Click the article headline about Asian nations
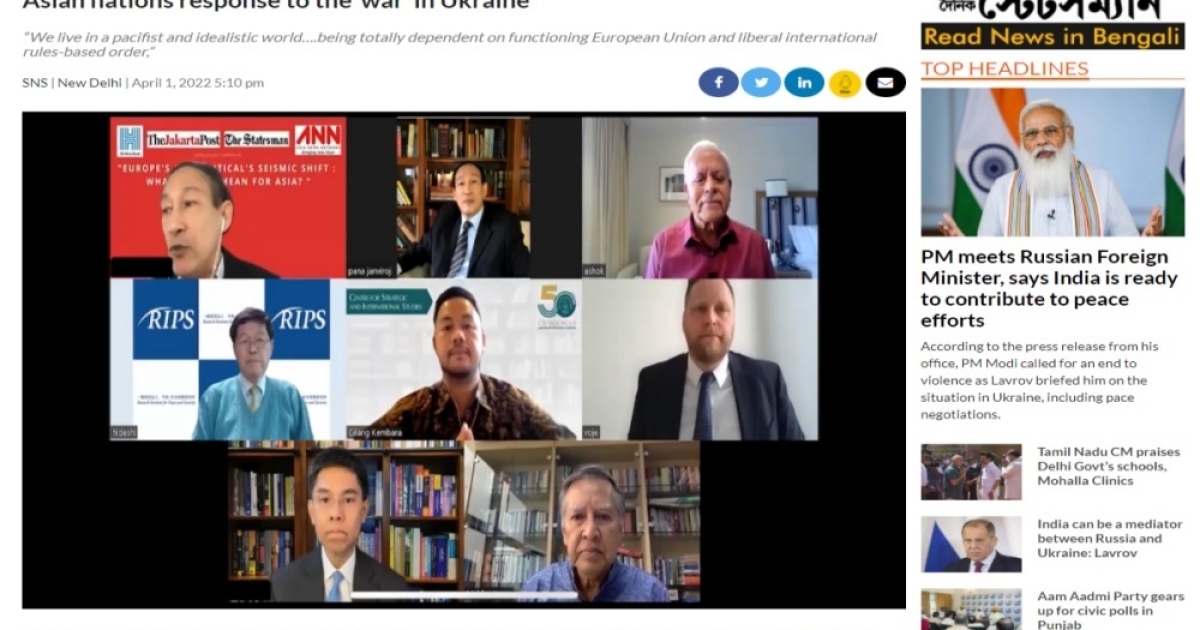The height and width of the screenshot is (630, 1200). point(275,5)
